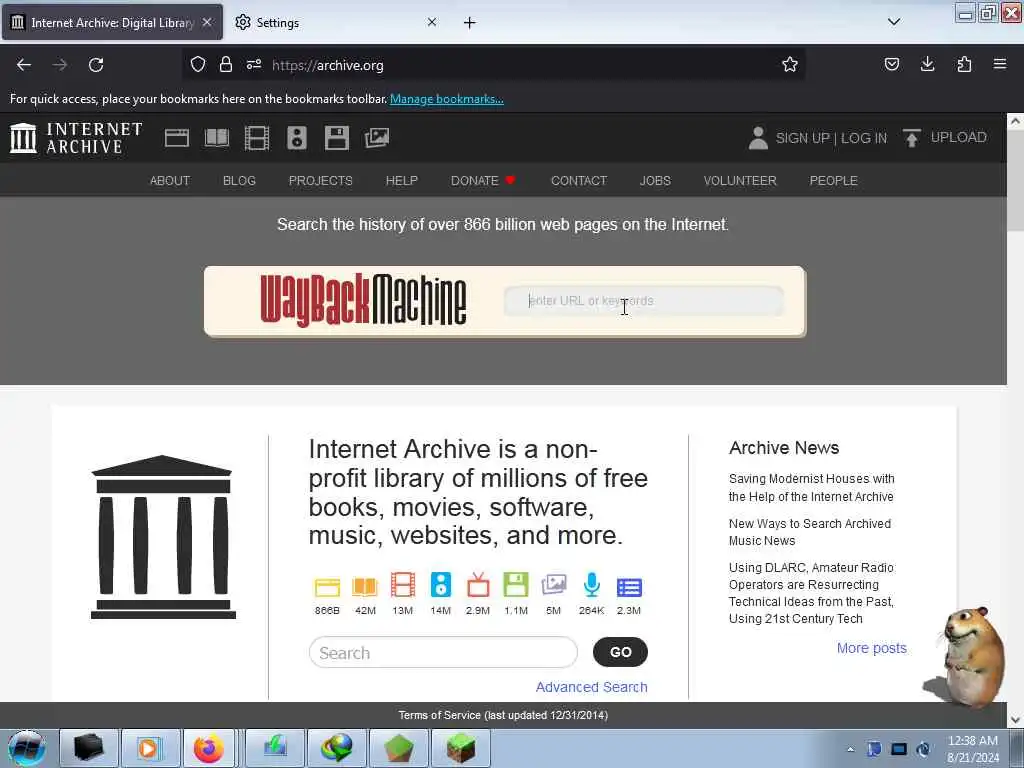Open the Firefox downloads panel
The image size is (1024, 768).
[927, 64]
